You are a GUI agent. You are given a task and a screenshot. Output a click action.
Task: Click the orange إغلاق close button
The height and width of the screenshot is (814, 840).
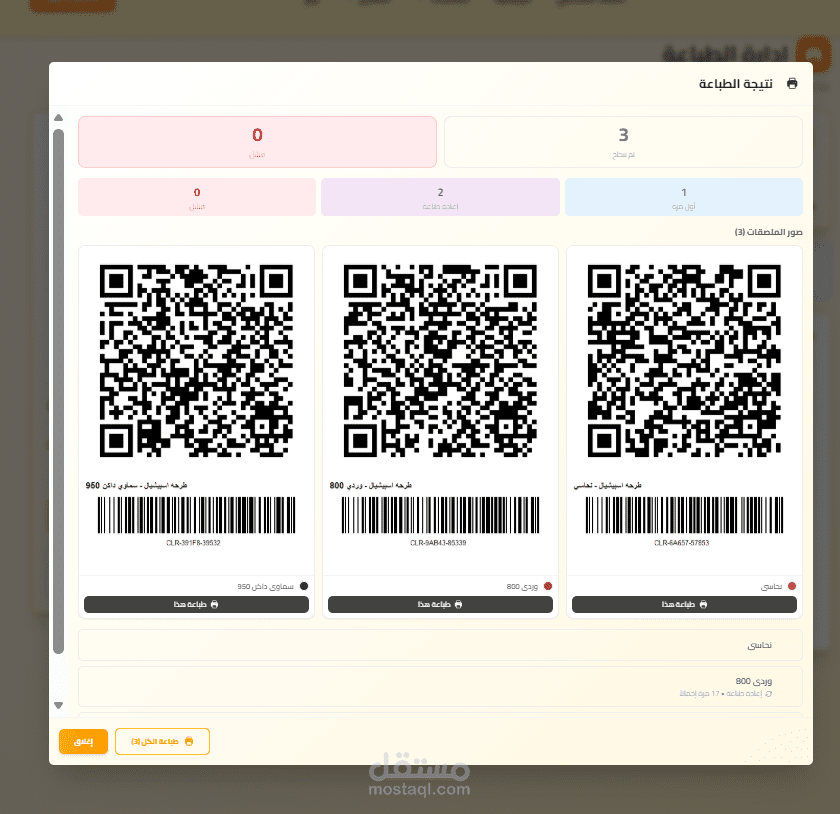click(x=83, y=741)
